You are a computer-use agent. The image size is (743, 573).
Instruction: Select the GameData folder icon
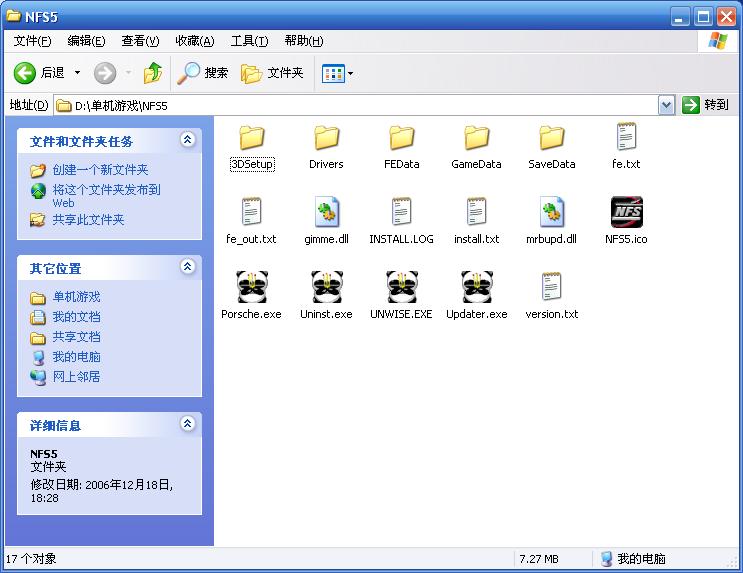(x=476, y=138)
